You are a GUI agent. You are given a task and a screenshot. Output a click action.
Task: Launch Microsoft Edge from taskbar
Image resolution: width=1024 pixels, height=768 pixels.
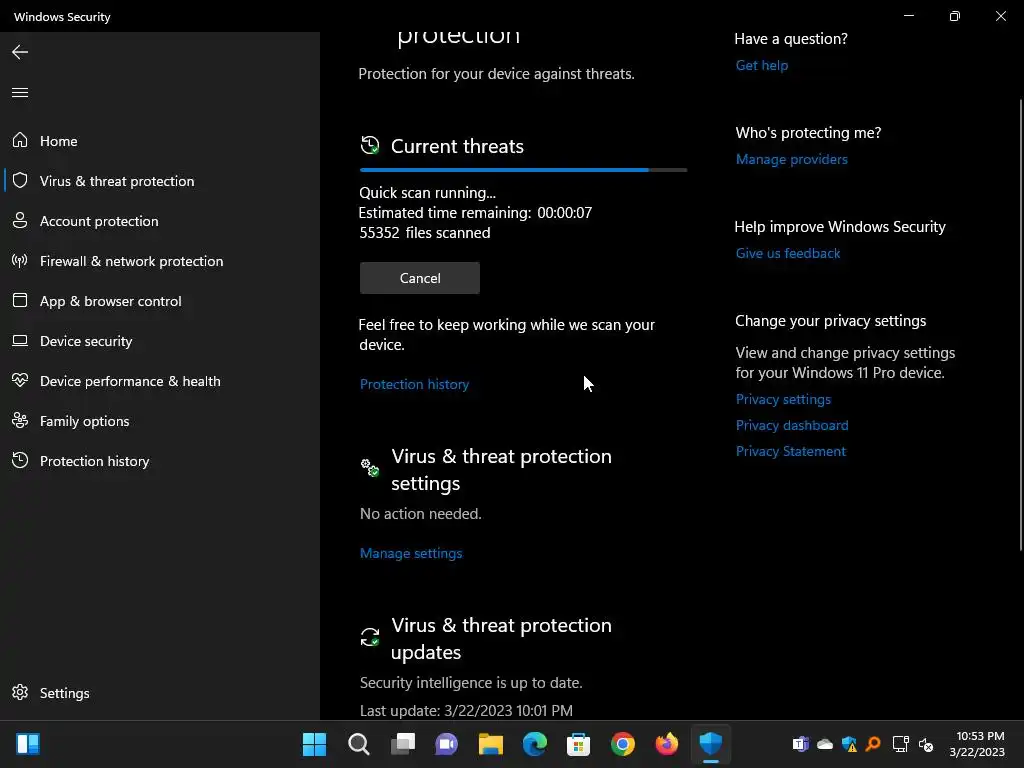535,744
